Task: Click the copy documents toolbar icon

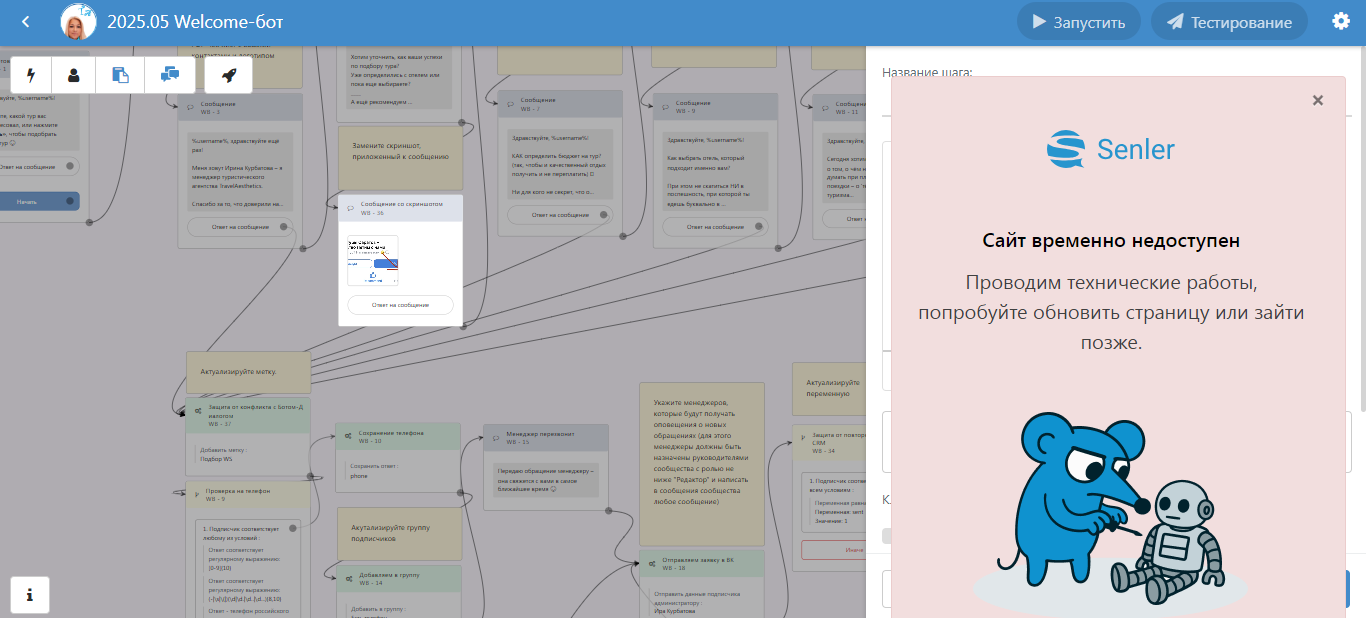Action: (x=121, y=75)
